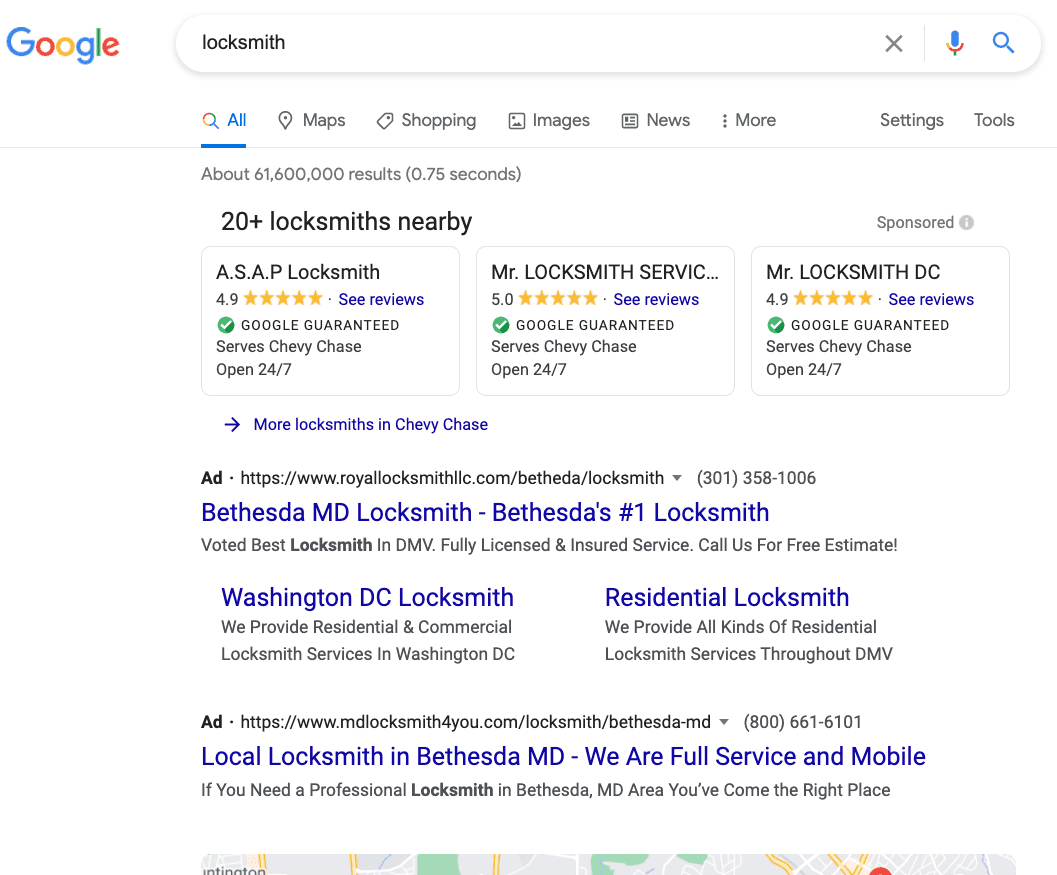Click the Sponsored info icon
Screen dimensions: 1057x875
coord(967,222)
